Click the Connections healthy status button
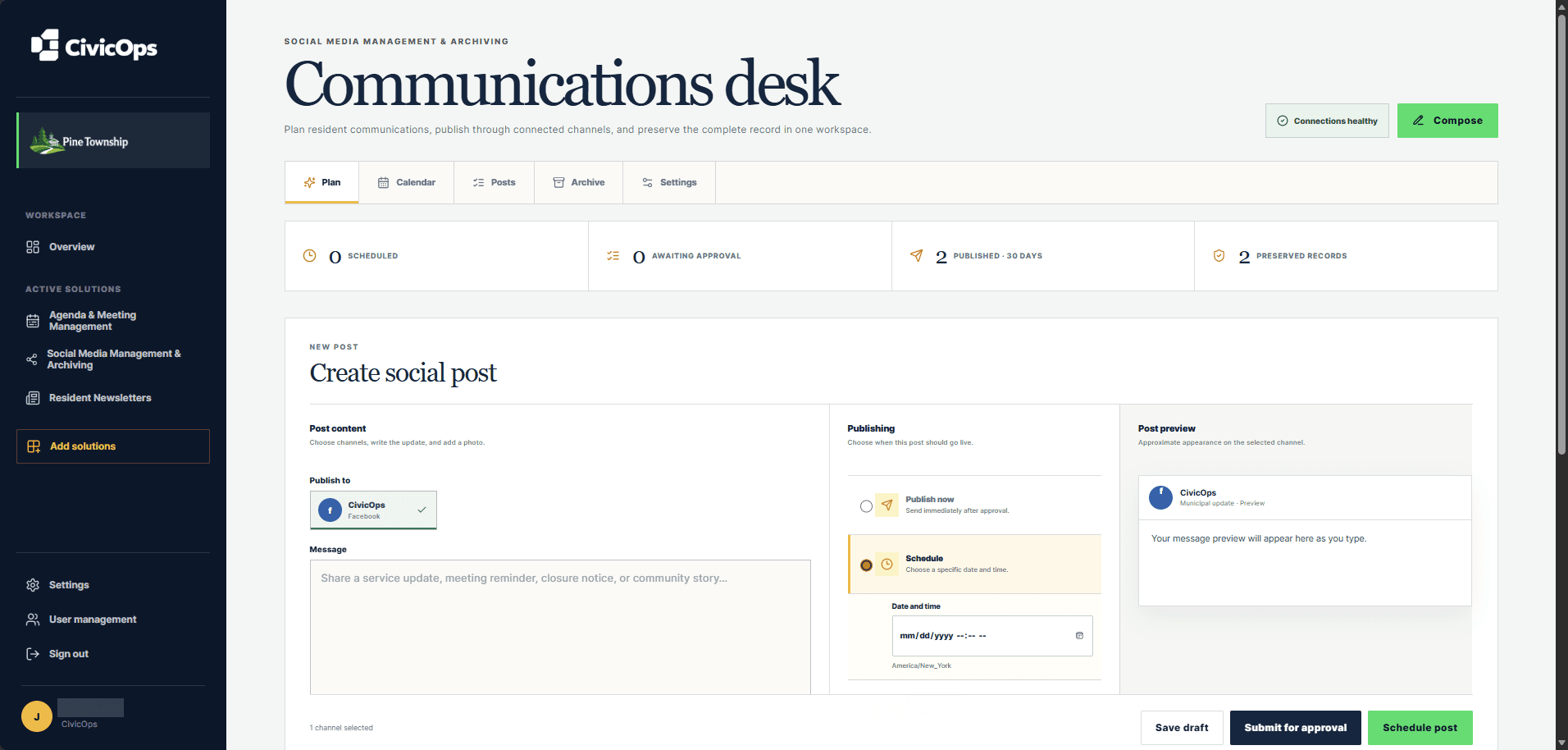 1327,121
